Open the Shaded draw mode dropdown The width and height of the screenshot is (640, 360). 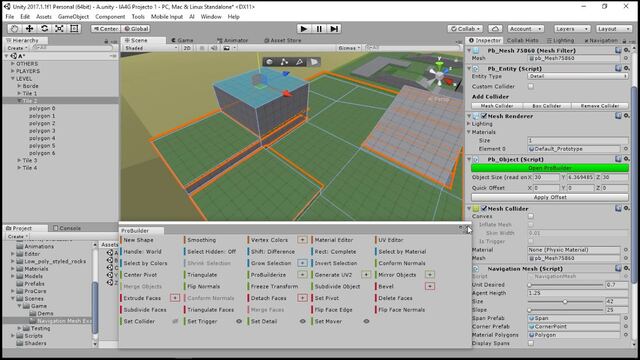[x=151, y=48]
